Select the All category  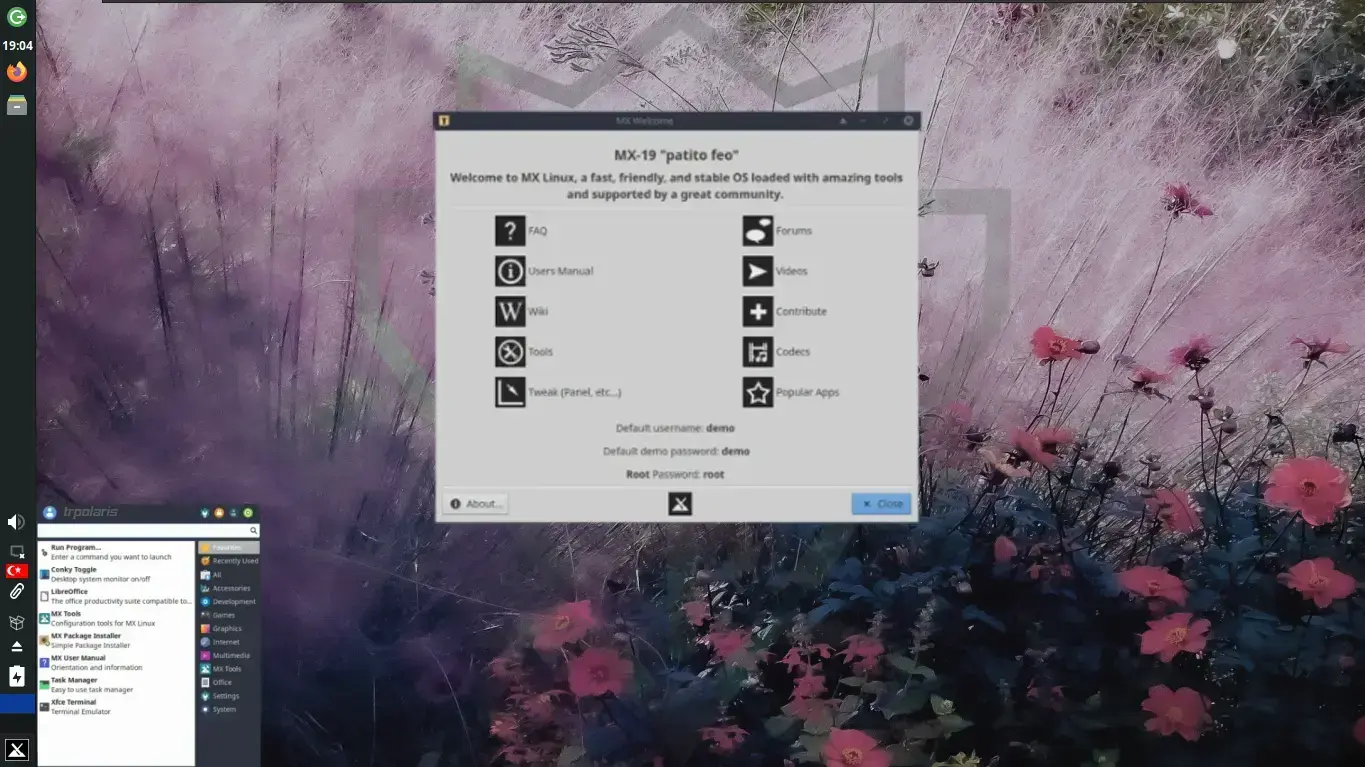click(x=229, y=575)
